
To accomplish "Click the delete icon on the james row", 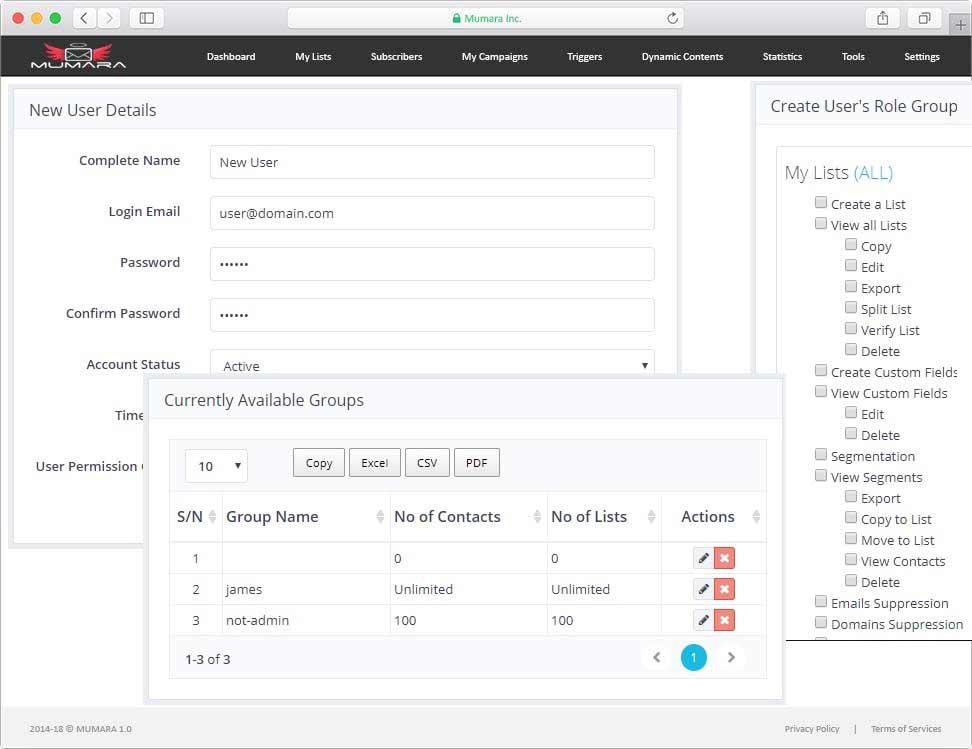I will (x=724, y=589).
